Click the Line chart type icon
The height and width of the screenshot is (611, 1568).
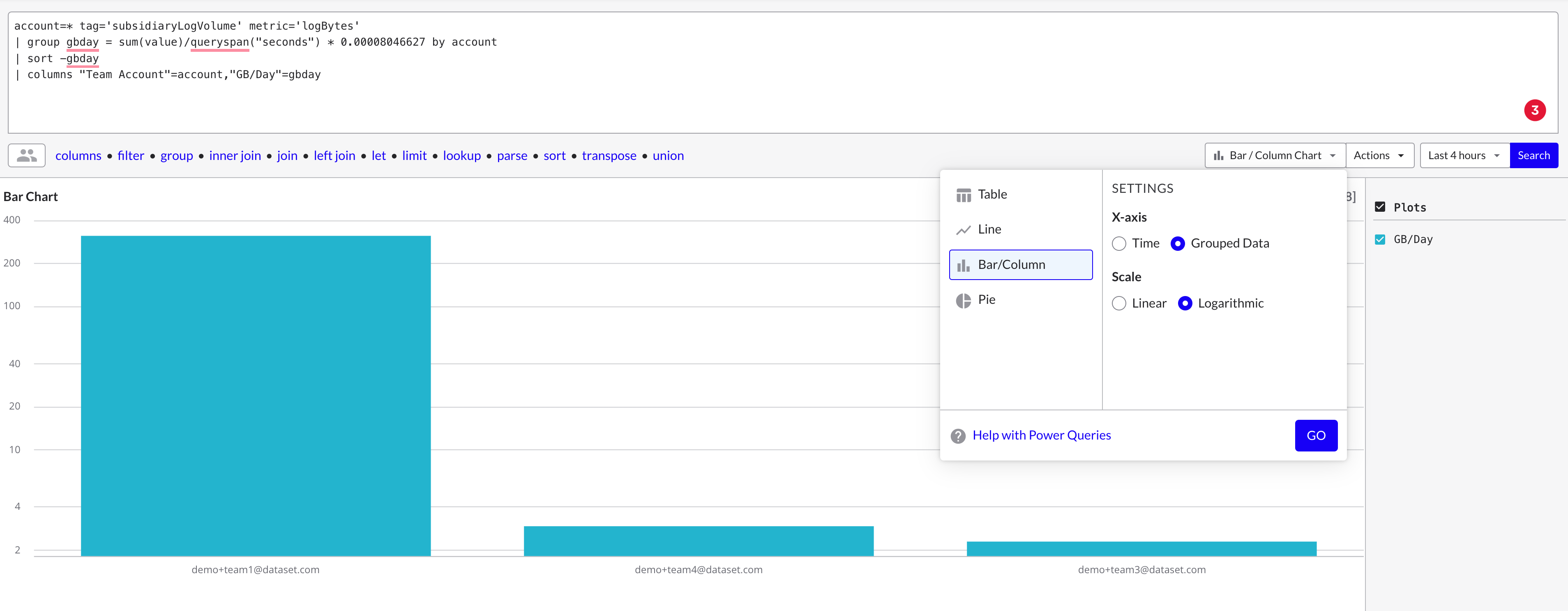pos(963,230)
